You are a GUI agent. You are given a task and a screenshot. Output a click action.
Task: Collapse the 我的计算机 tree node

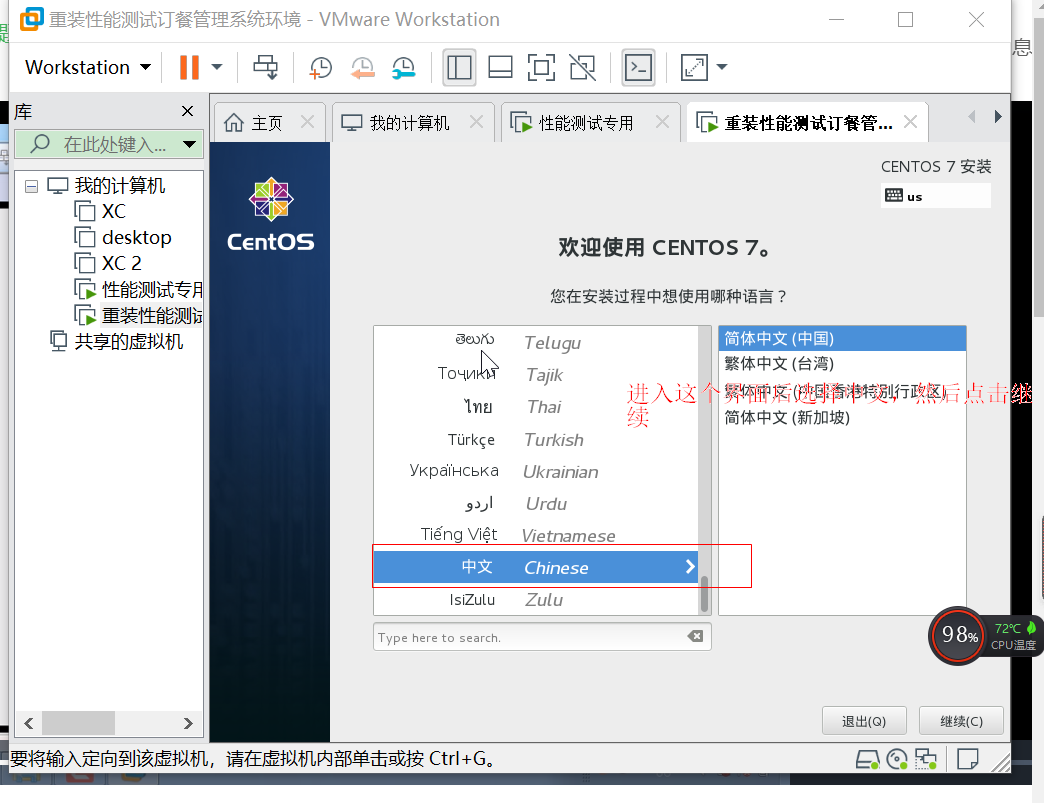31,186
